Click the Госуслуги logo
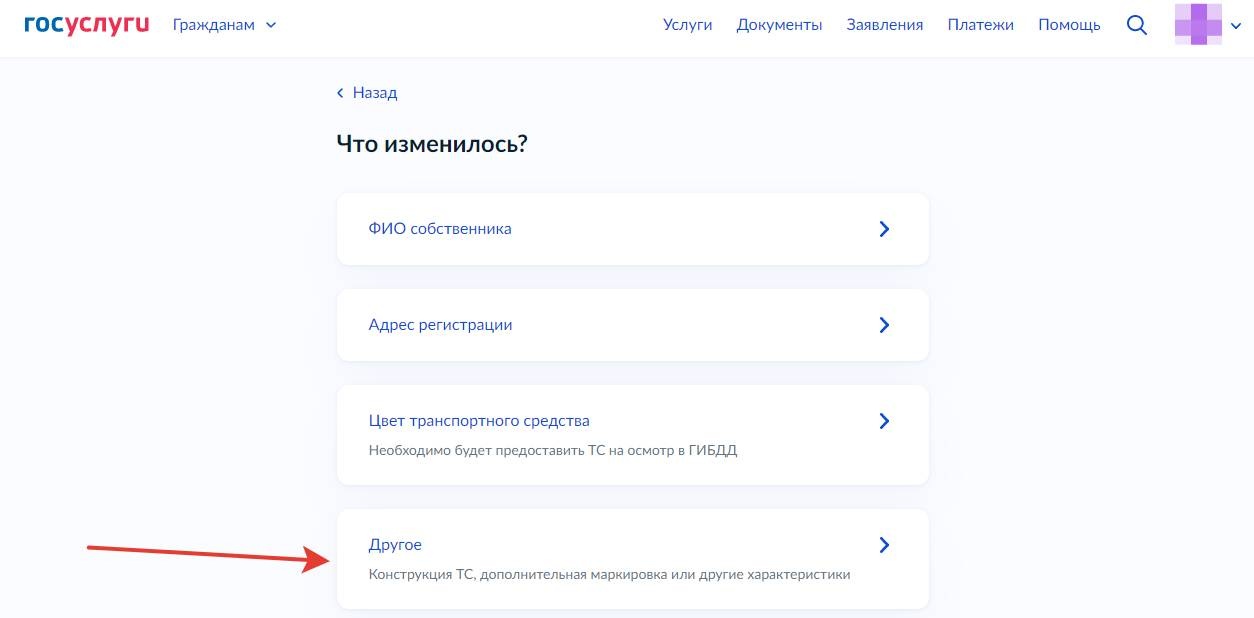 [85, 24]
